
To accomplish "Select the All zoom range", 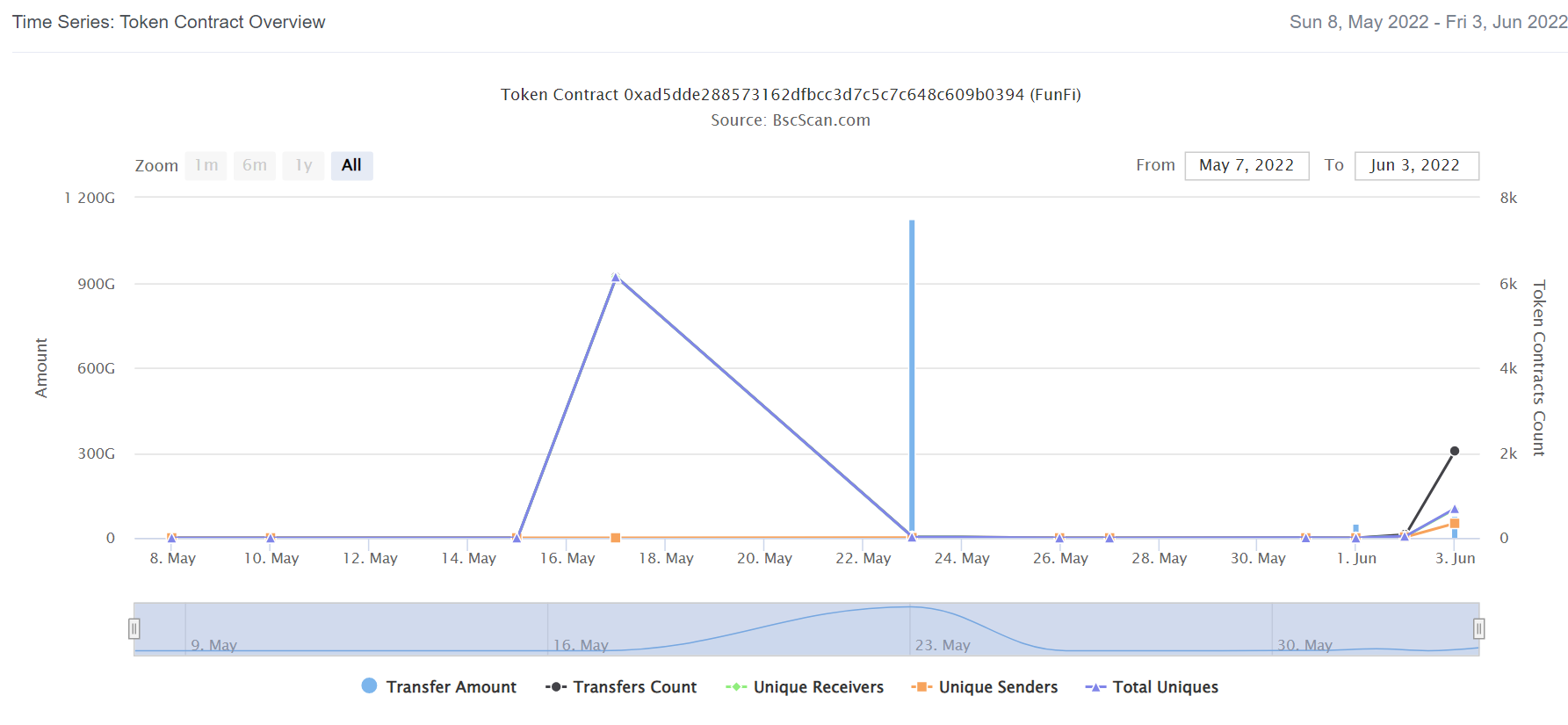I will click(352, 165).
